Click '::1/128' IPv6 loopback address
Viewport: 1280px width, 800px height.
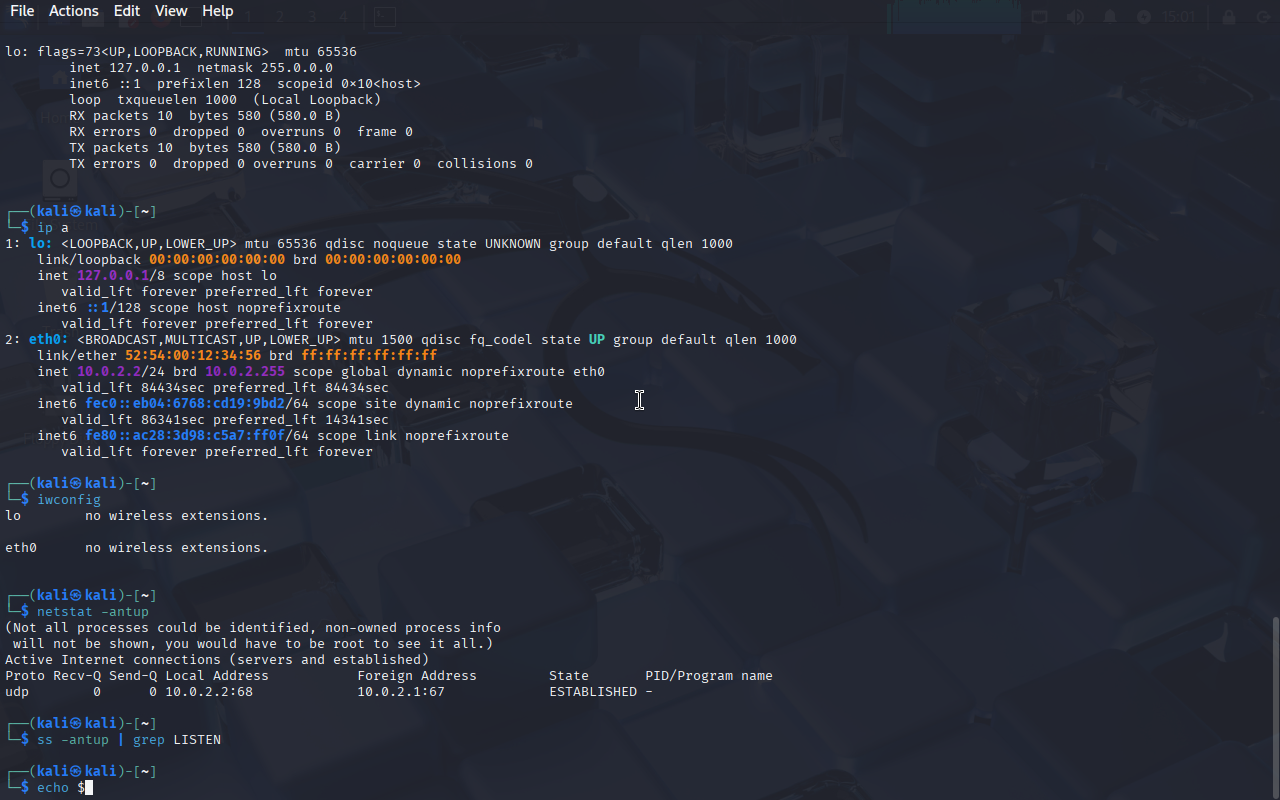coord(113,308)
